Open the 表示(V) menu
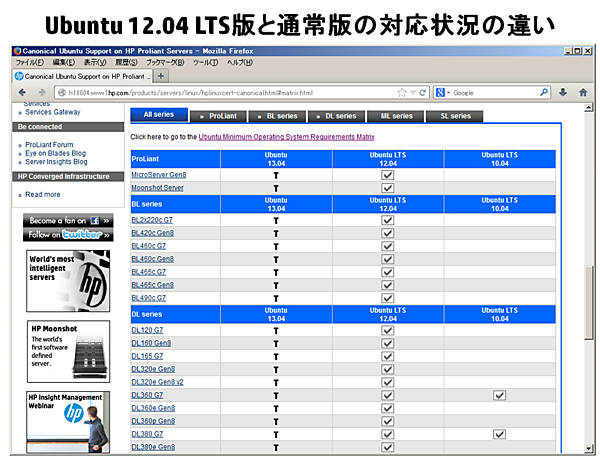The height and width of the screenshot is (456, 600). 95,62
